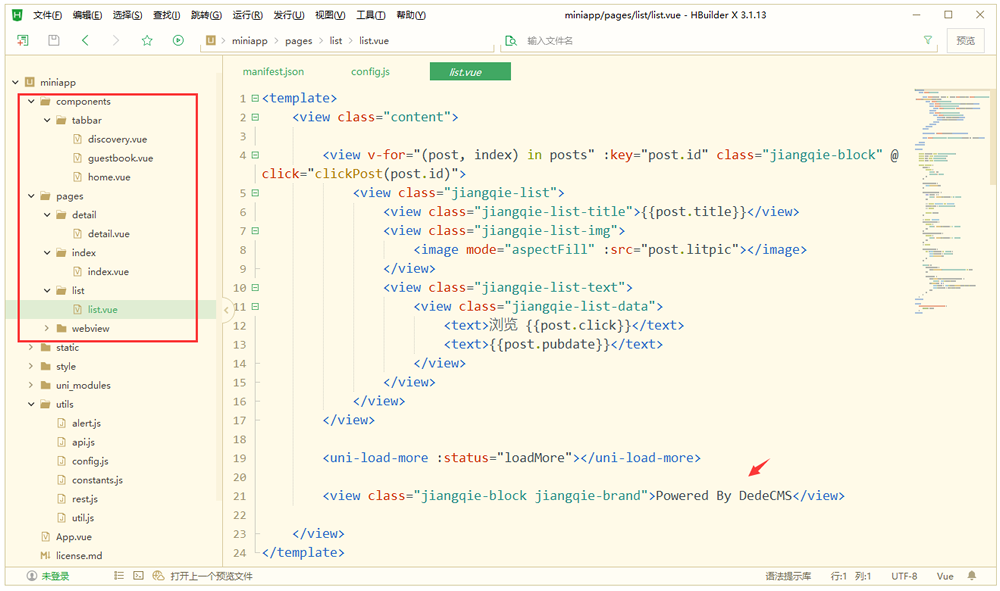Click the run play icon in toolbar
This screenshot has width=1000, height=591.
click(x=178, y=41)
